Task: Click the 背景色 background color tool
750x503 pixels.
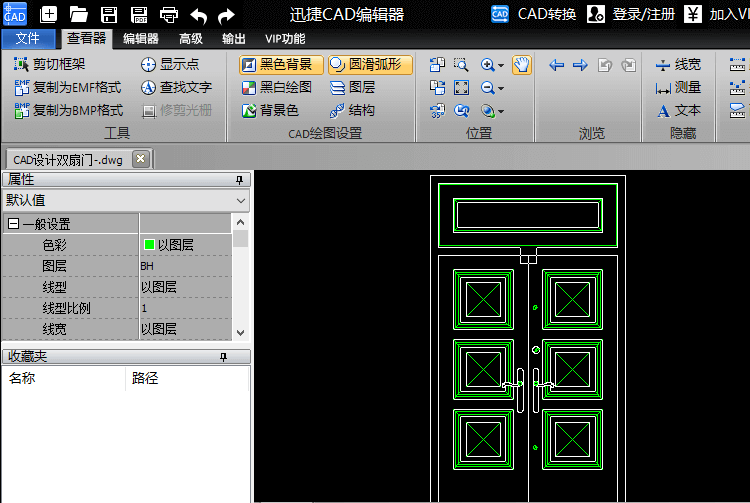Action: tap(270, 110)
